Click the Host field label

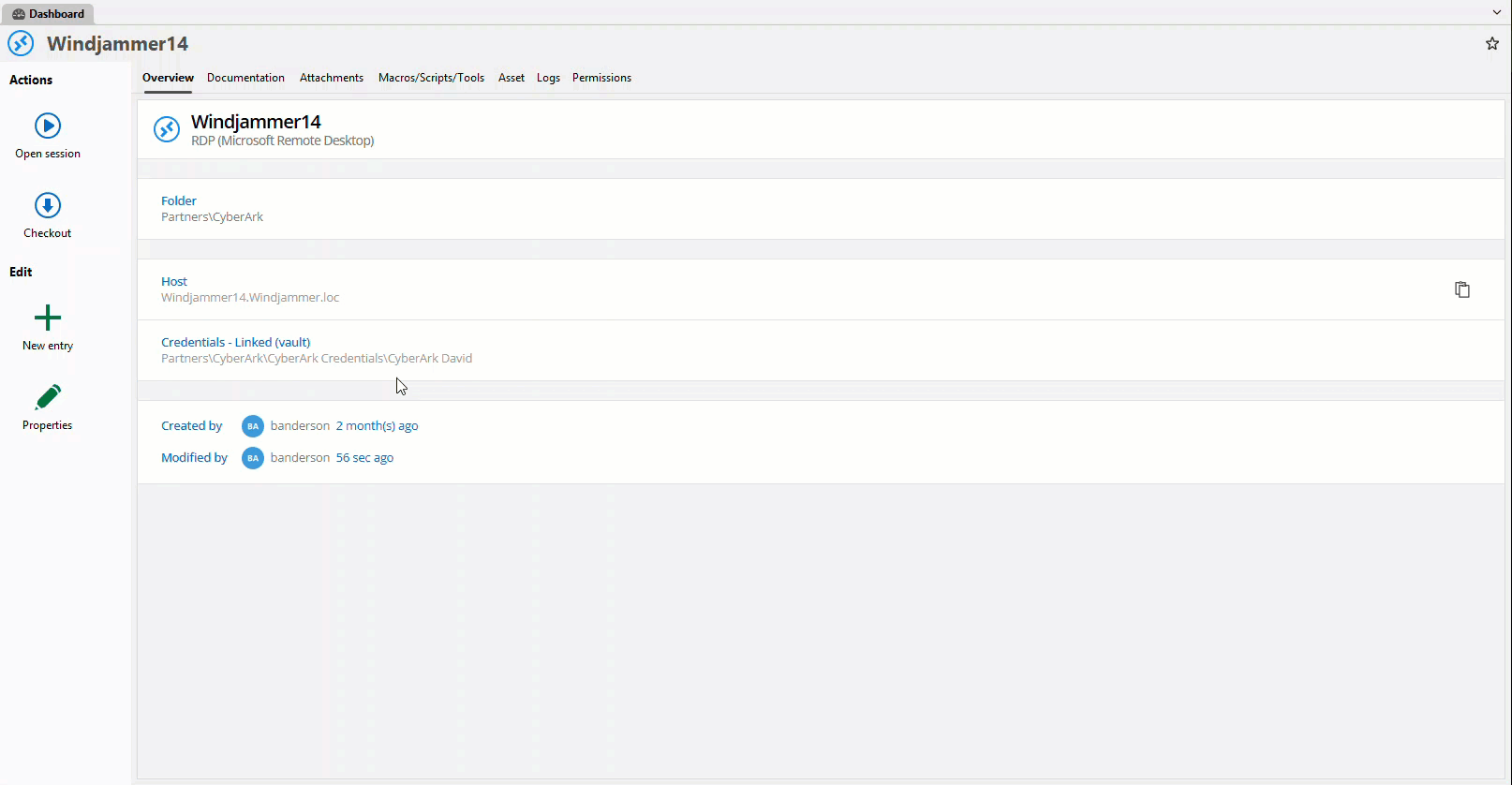click(174, 281)
